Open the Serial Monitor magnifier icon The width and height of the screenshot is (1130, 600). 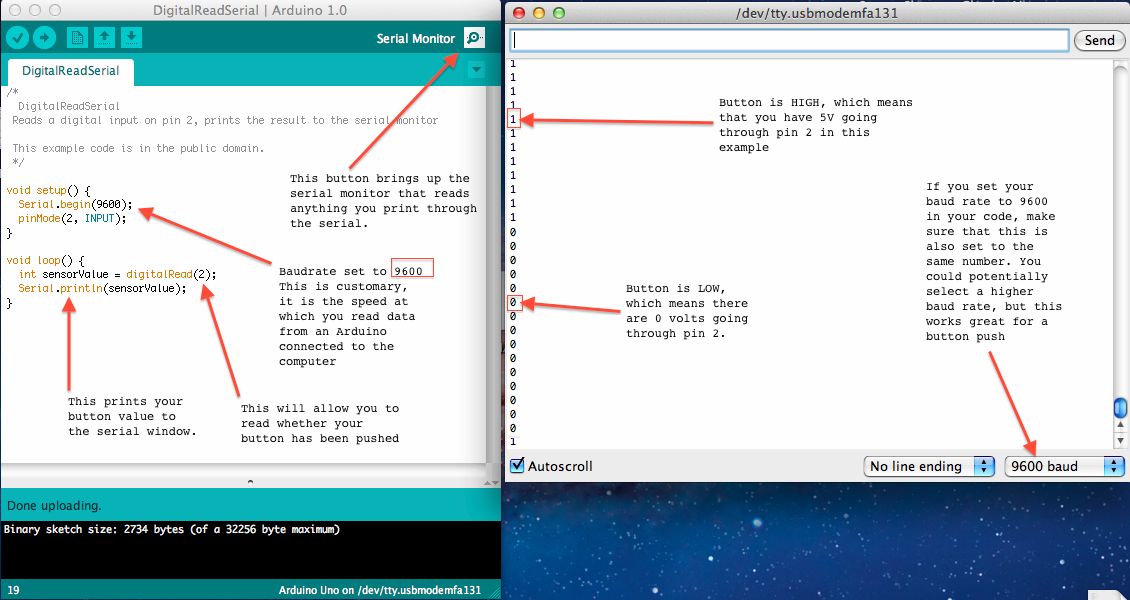click(474, 38)
